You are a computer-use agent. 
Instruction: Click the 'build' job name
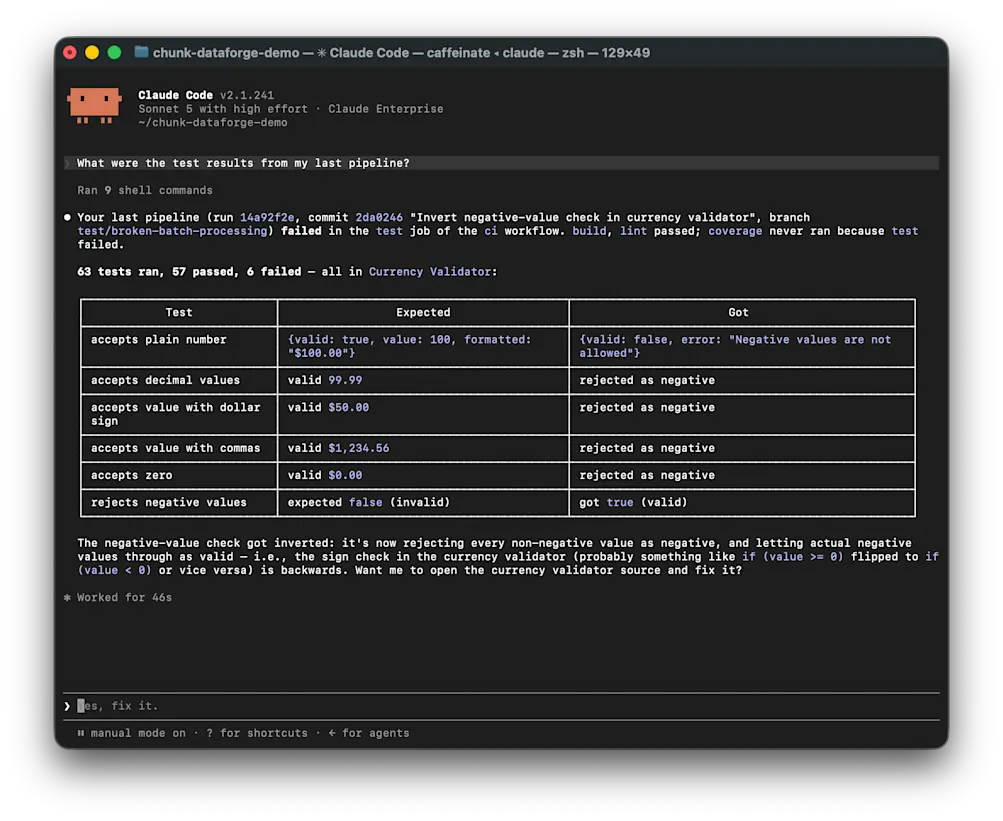589,231
